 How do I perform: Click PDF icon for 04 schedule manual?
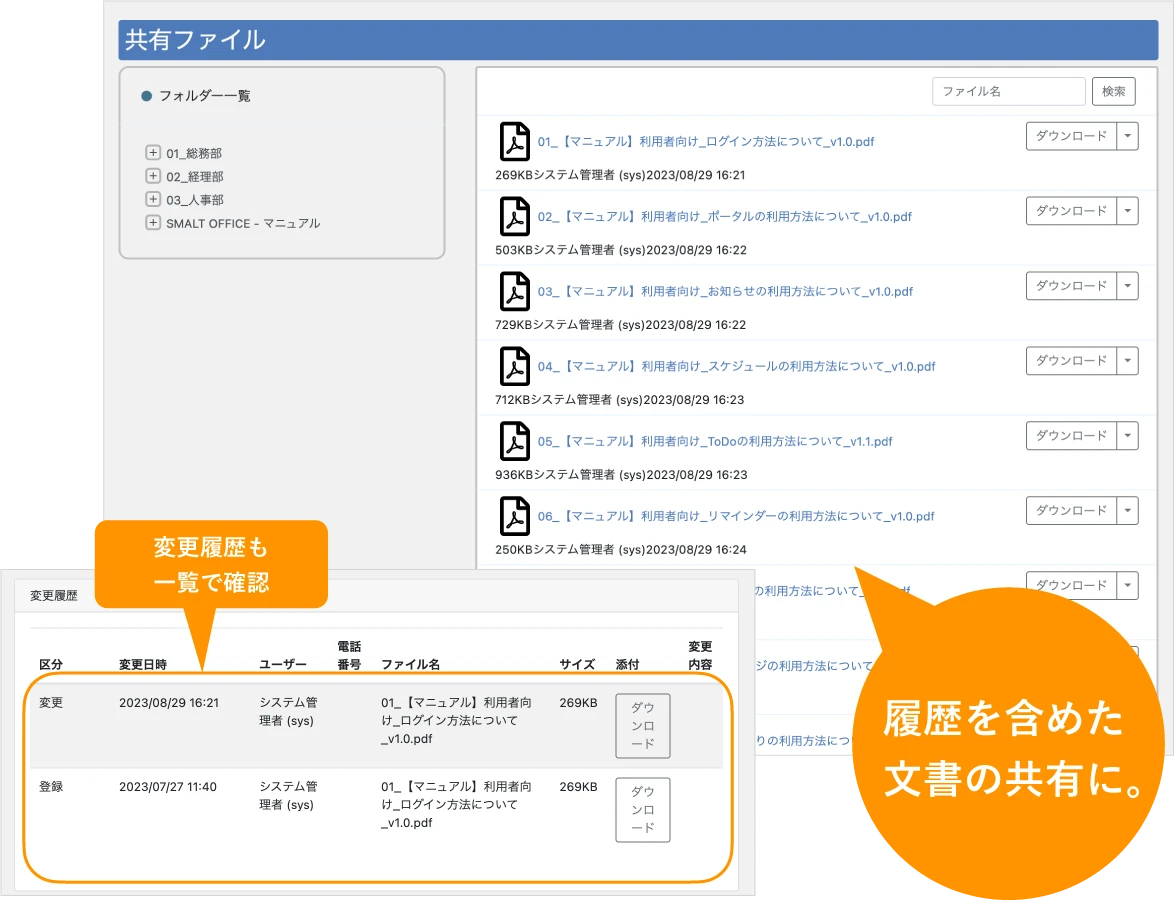(514, 367)
